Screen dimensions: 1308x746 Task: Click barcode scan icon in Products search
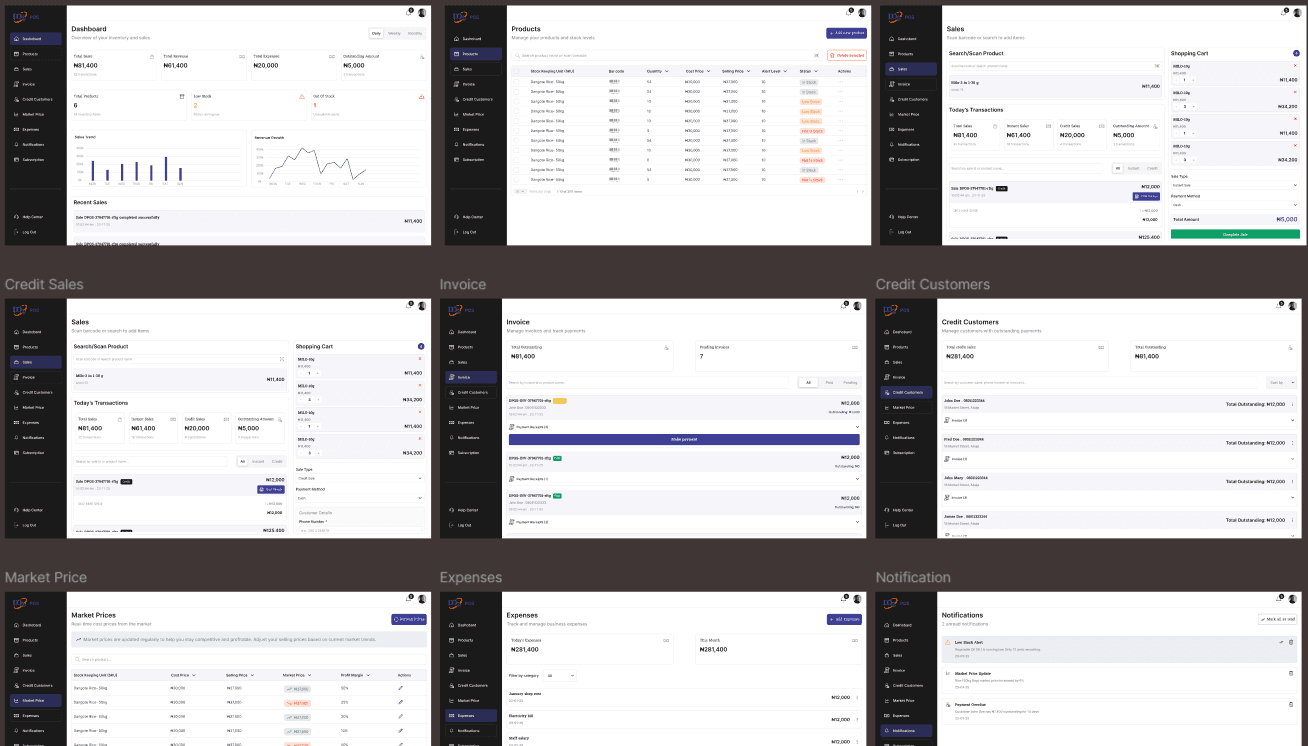click(x=816, y=55)
